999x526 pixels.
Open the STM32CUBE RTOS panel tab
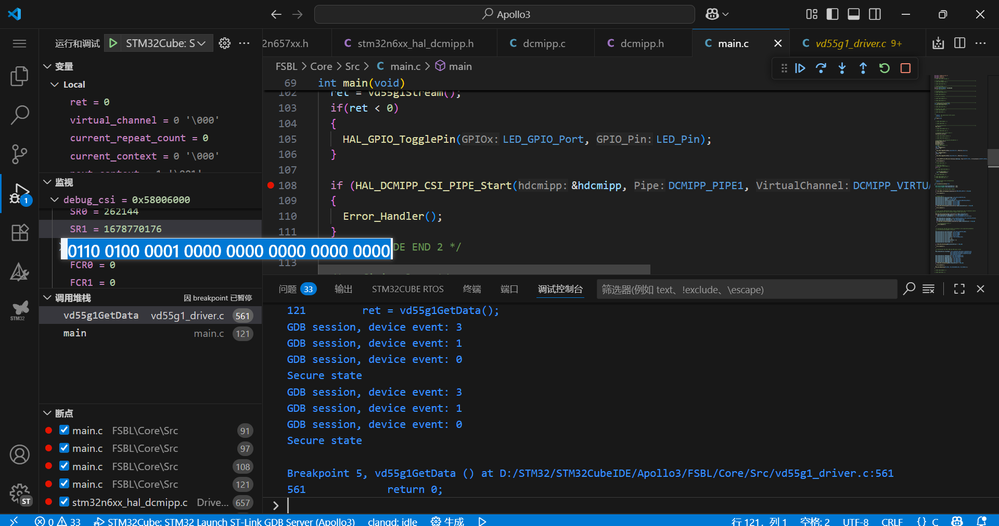[x=407, y=289]
